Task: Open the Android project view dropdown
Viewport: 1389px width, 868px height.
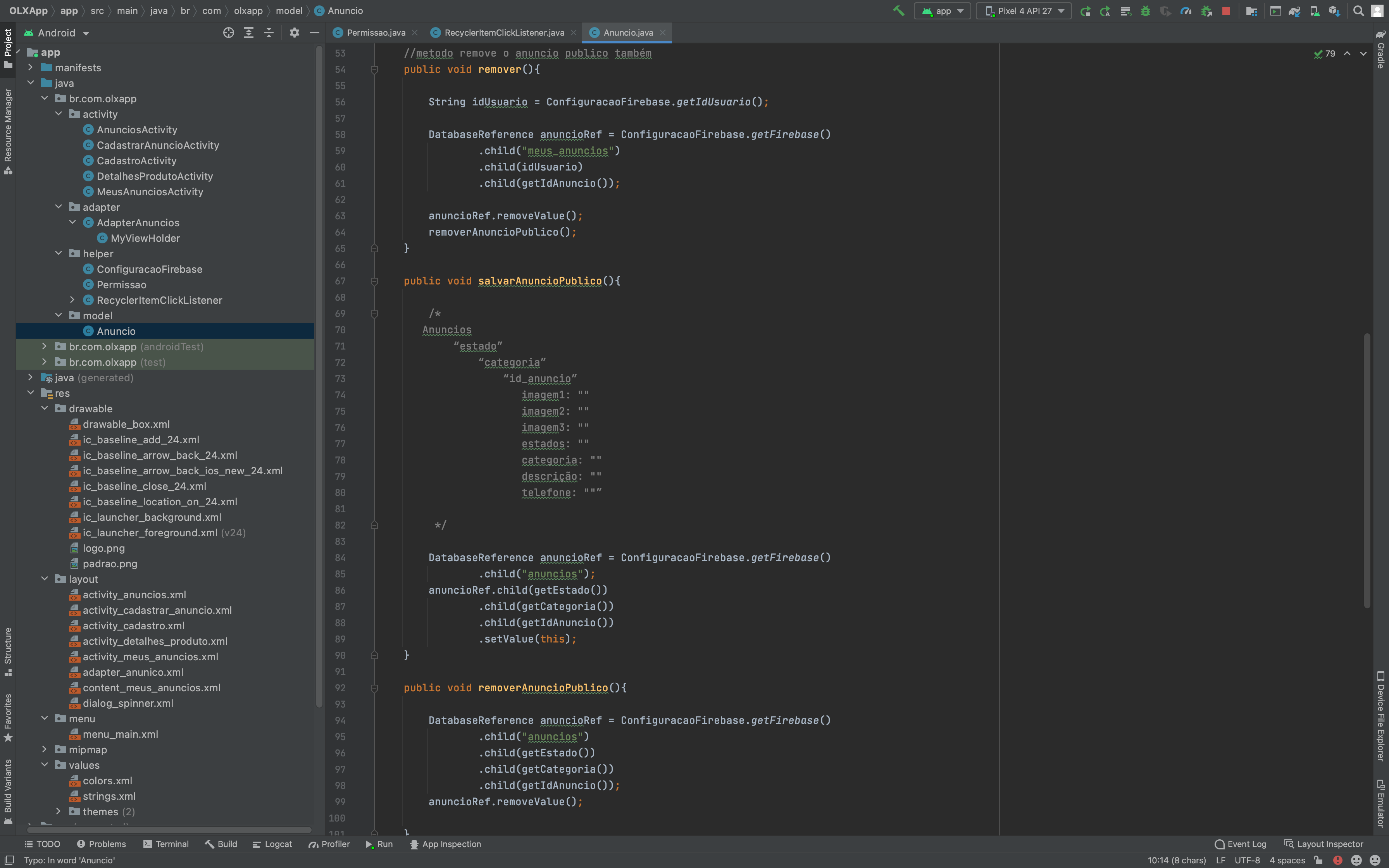Action: point(56,33)
